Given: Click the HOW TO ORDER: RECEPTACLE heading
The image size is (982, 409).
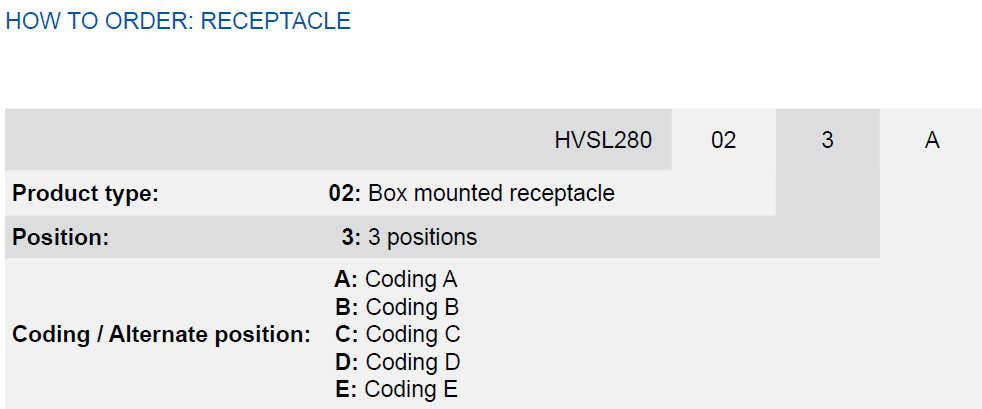Looking at the screenshot, I should tap(178, 21).
